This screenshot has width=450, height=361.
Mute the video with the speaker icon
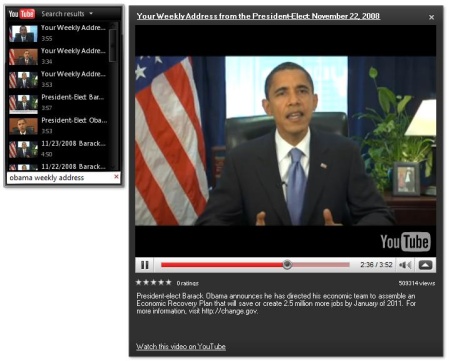[405, 265]
